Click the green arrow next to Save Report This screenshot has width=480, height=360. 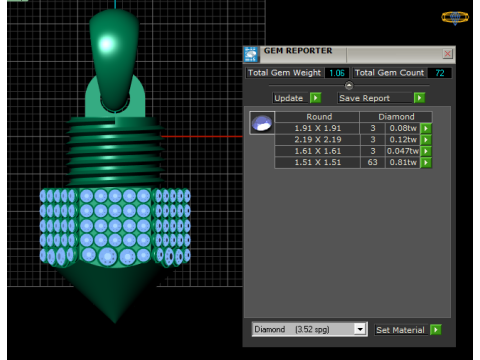tap(419, 98)
